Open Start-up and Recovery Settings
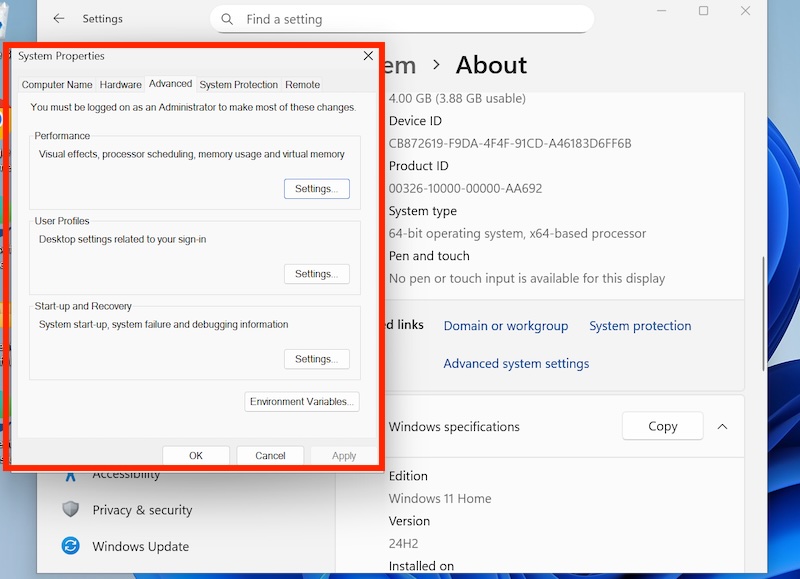The width and height of the screenshot is (800, 579). (x=316, y=359)
